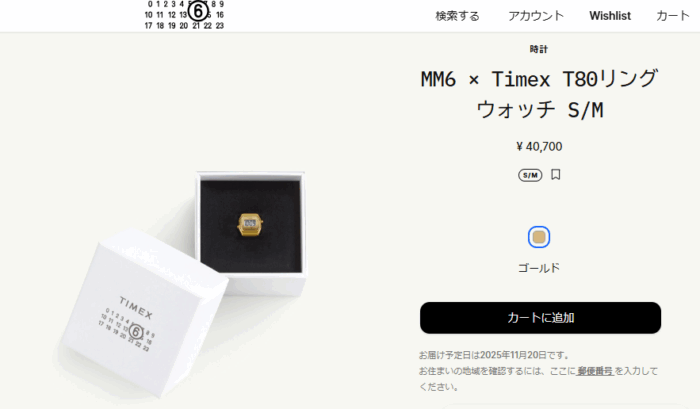Follow the 郵便番号 postal code link
This screenshot has height=409, width=700.
pyautogui.click(x=595, y=371)
